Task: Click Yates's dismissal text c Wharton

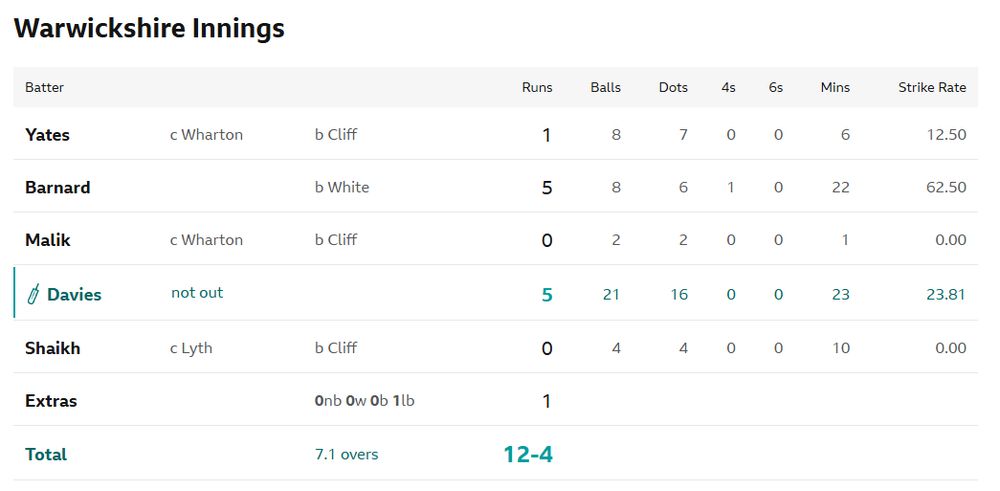Action: [x=206, y=135]
